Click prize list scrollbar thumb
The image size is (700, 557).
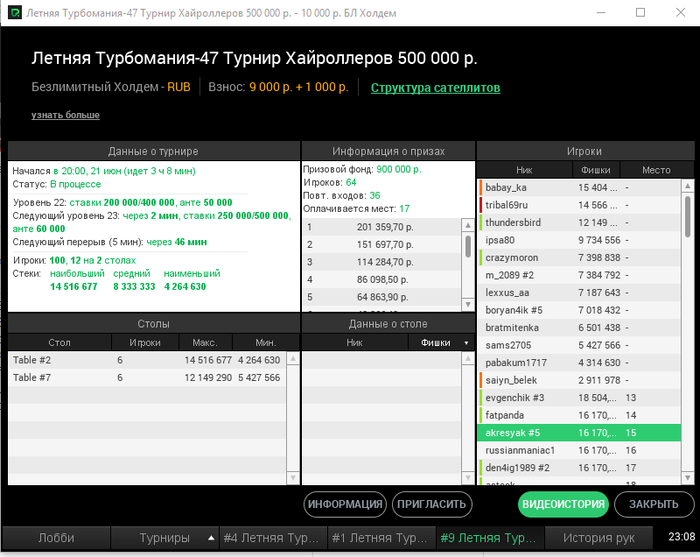(468, 246)
